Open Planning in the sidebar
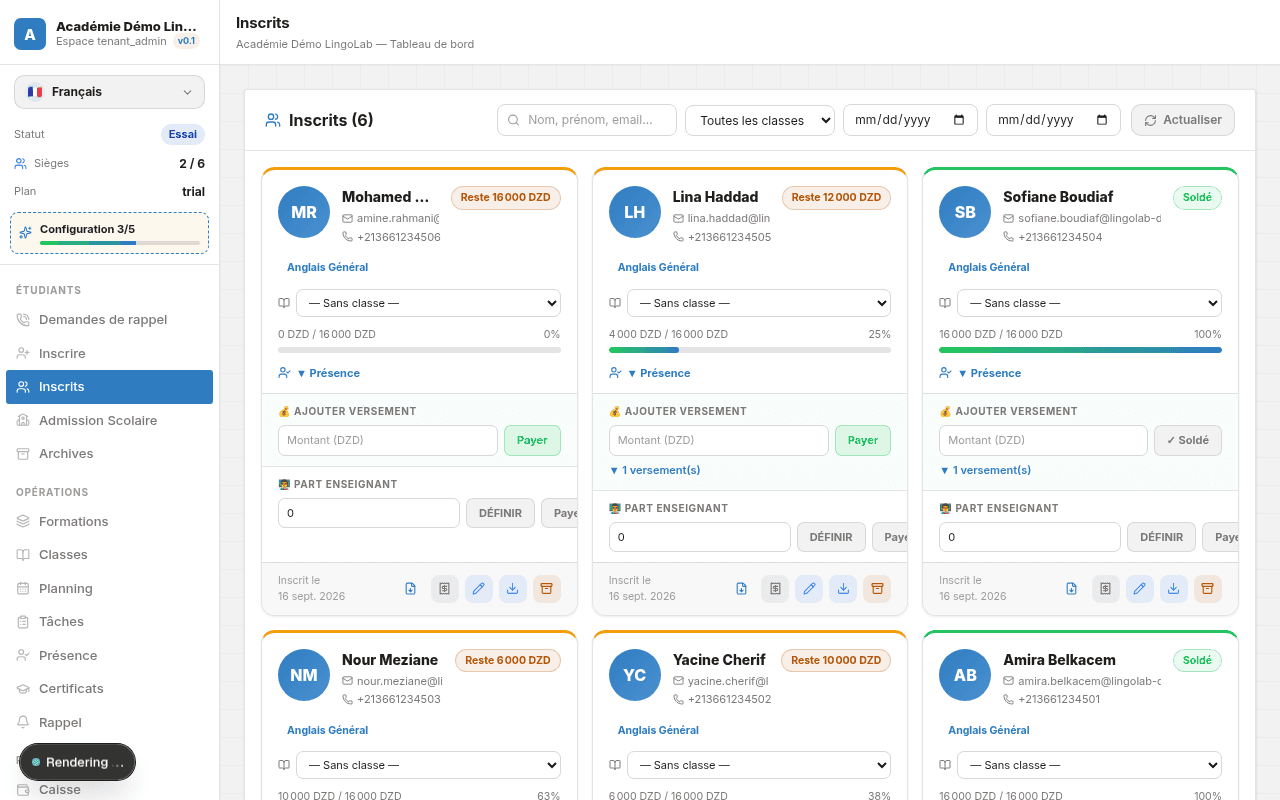The height and width of the screenshot is (800, 1280). 110,589
